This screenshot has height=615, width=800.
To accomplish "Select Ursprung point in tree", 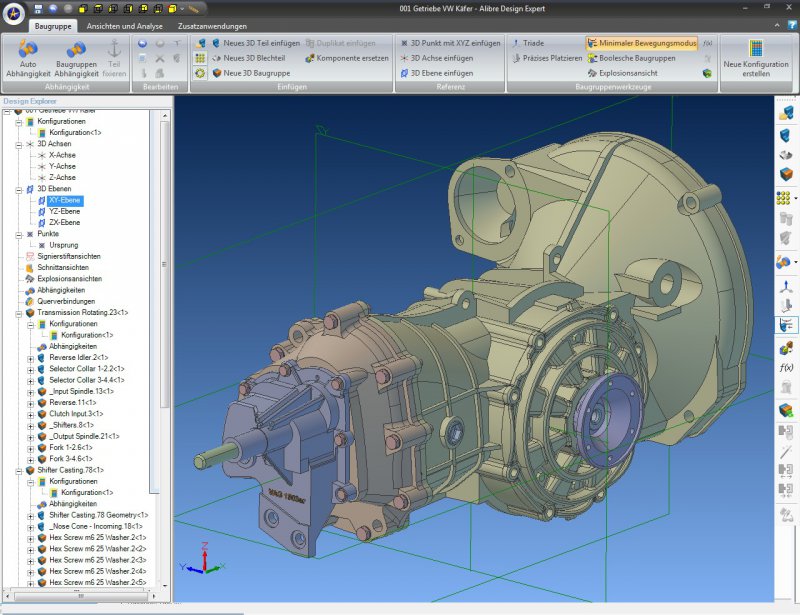I will click(64, 245).
